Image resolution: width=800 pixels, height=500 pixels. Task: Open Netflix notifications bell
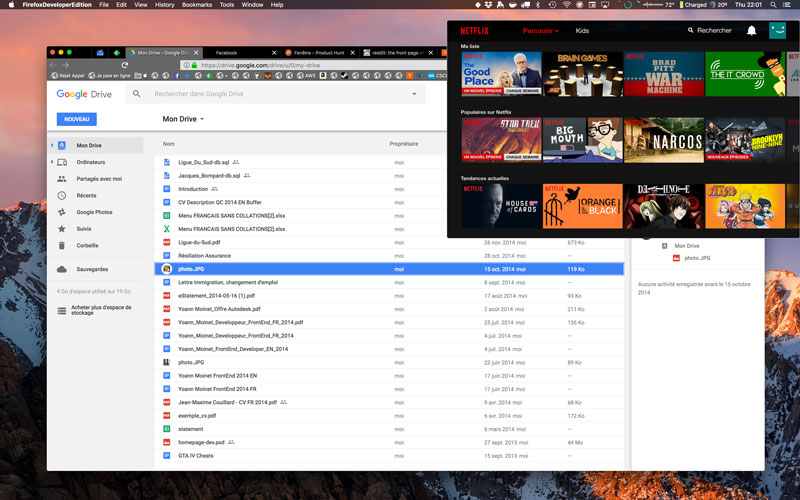coord(752,31)
